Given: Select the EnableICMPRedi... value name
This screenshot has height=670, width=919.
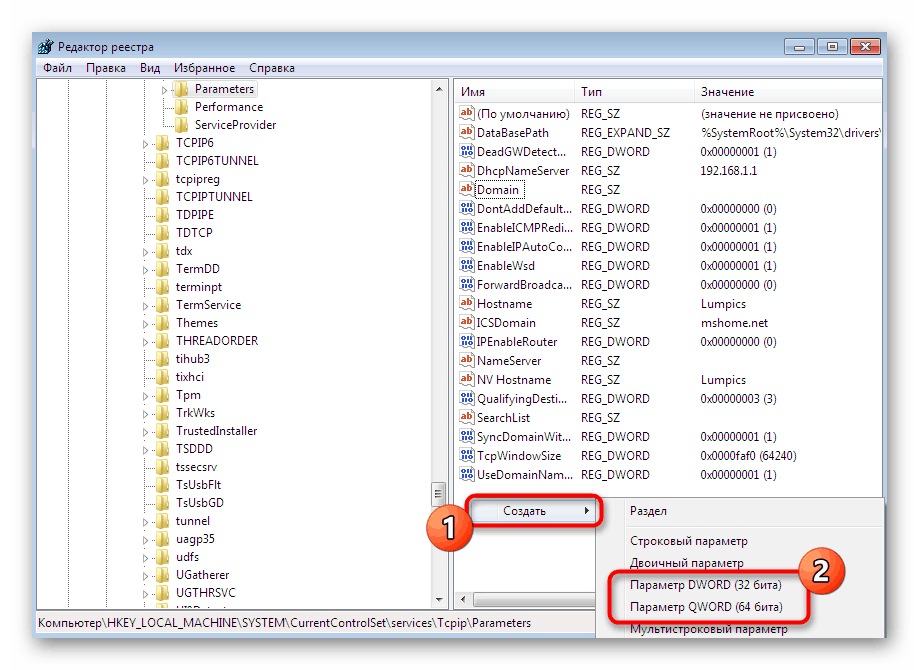Looking at the screenshot, I should [x=525, y=227].
